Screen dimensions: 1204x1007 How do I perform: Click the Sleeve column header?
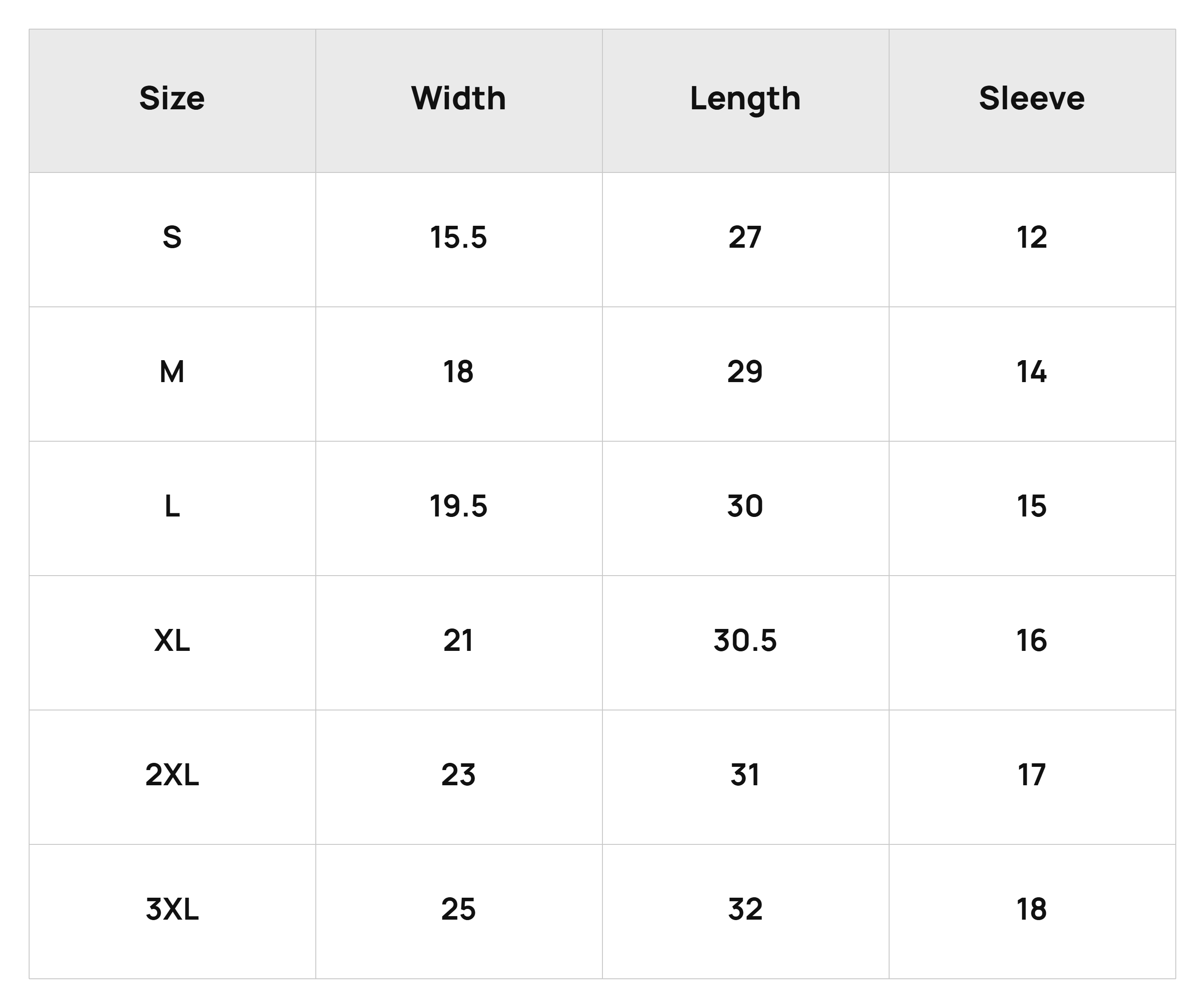point(1032,100)
